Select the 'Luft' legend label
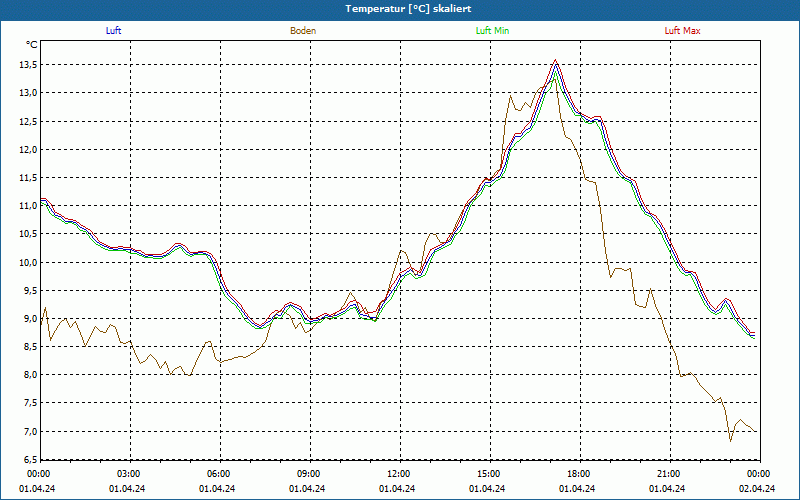Screen dimensions: 800x500 [113, 31]
